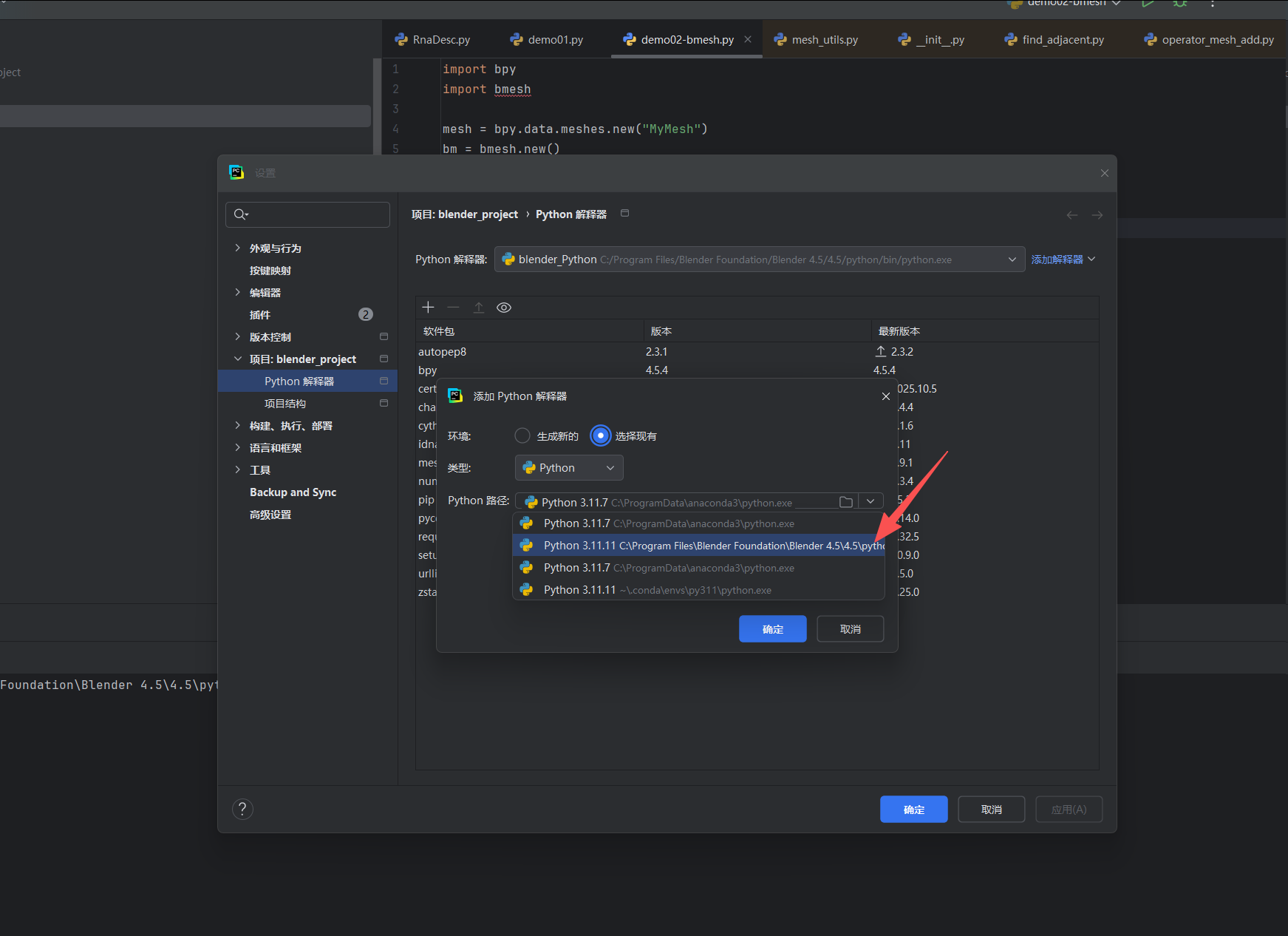Choose Blender Foundation Python 3.11.11 interpreter
The width and height of the screenshot is (1288, 936).
tap(698, 546)
